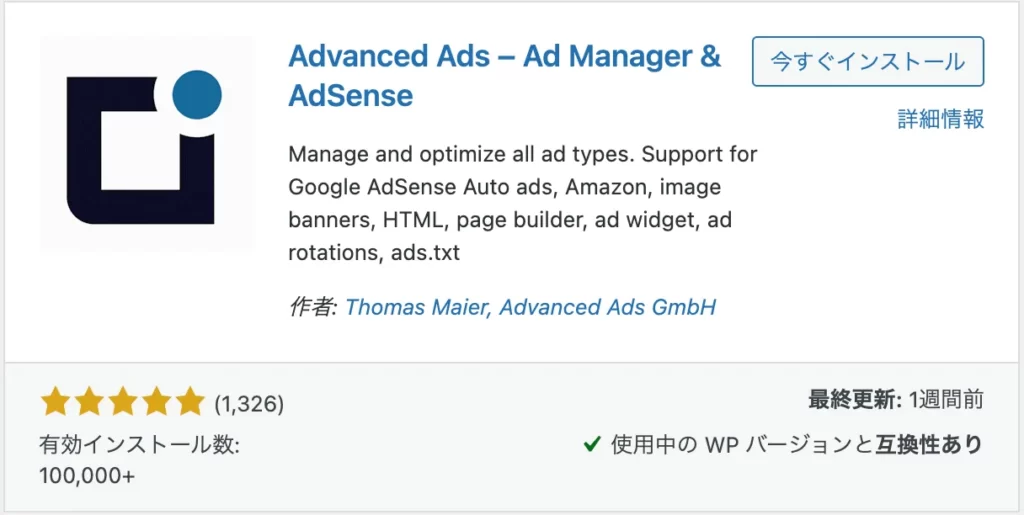Viewport: 1024px width, 515px height.
Task: Click the fifth gold rating star
Action: 190,401
